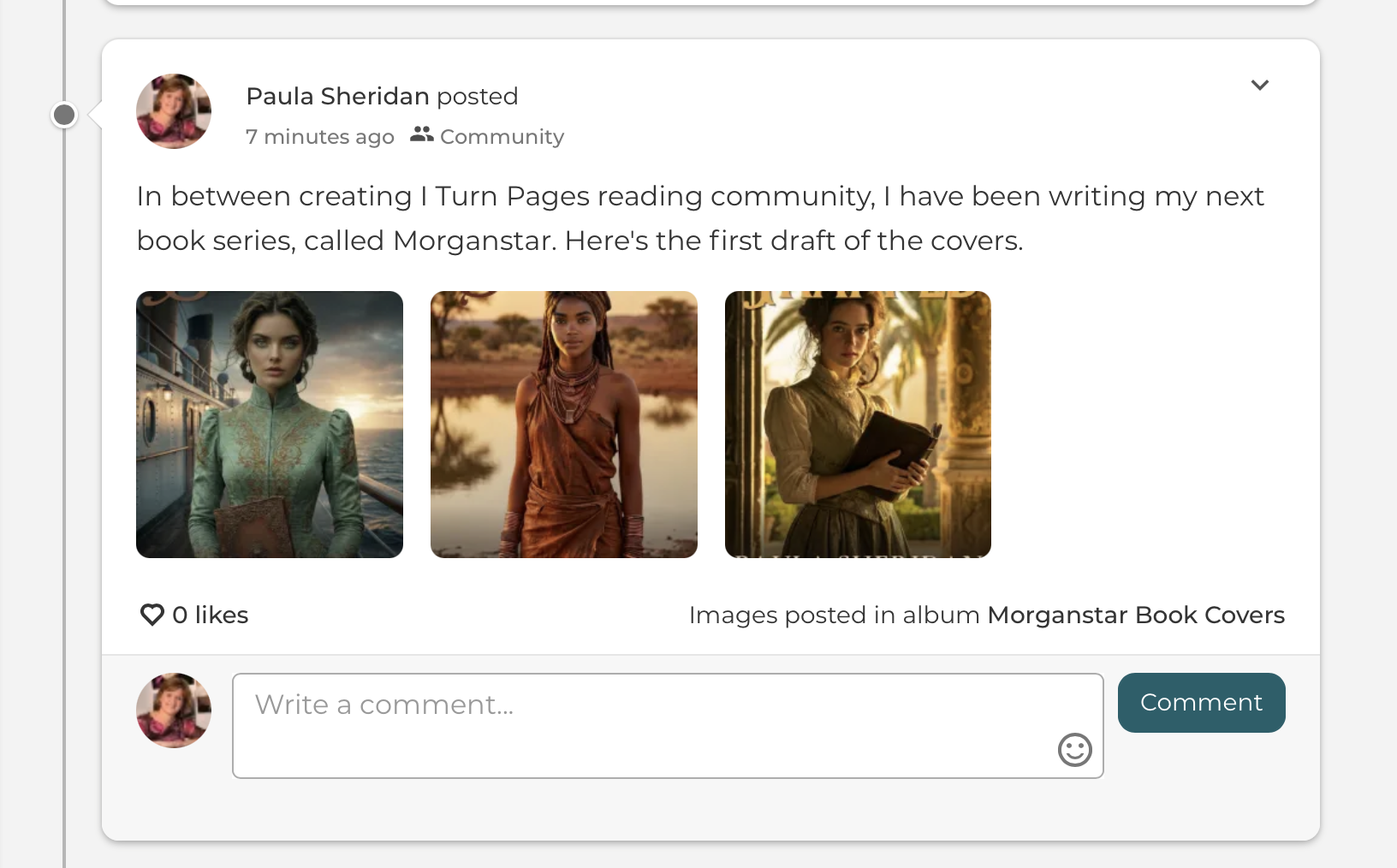This screenshot has height=868, width=1397.
Task: Click the Community visibility label
Action: [502, 137]
